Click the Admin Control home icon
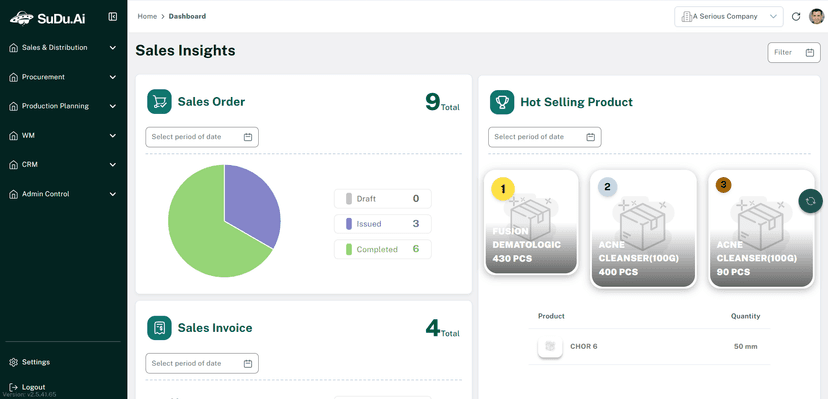 (14, 195)
